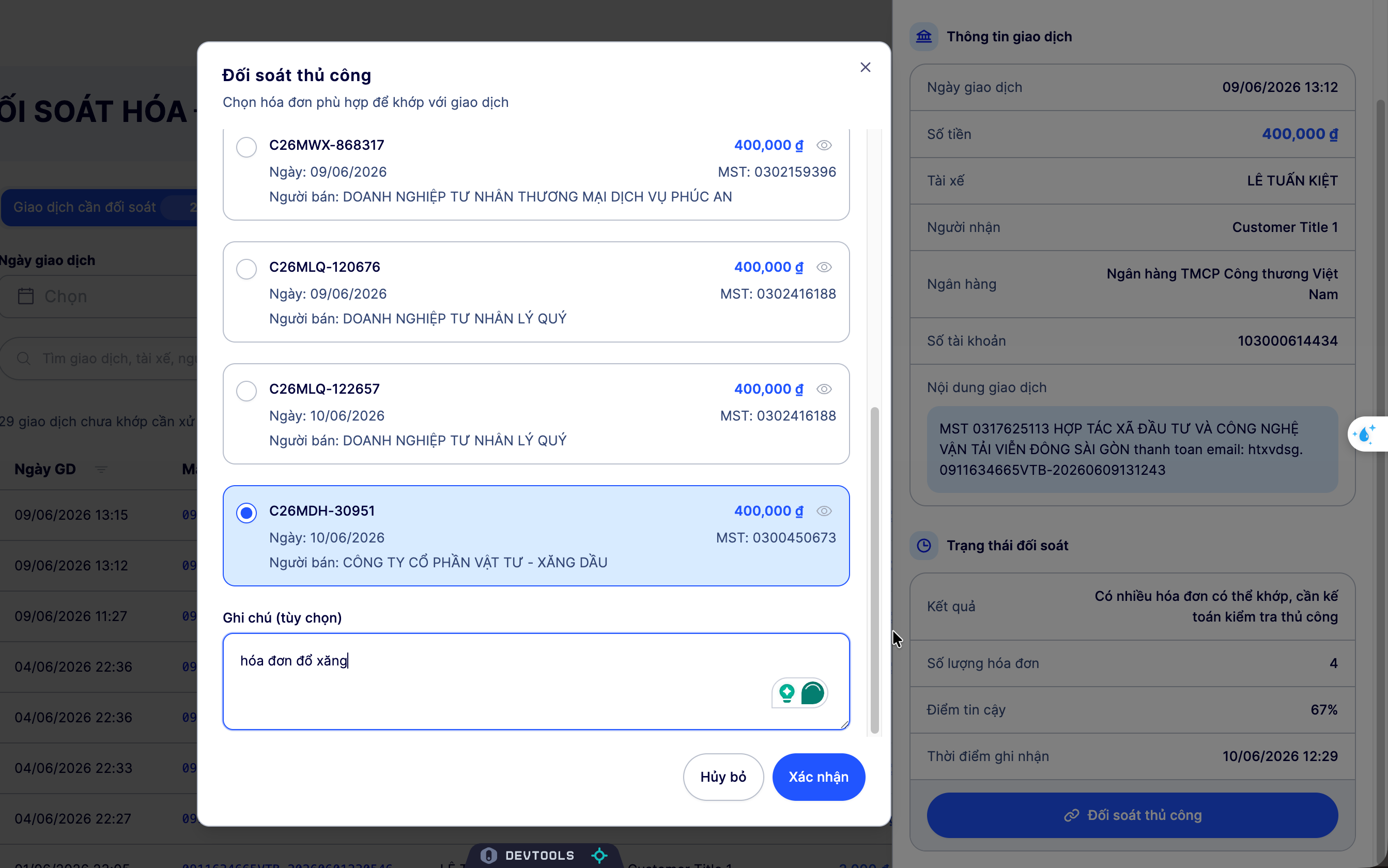Click the account number 103000614434
1388x868 pixels.
point(1288,341)
